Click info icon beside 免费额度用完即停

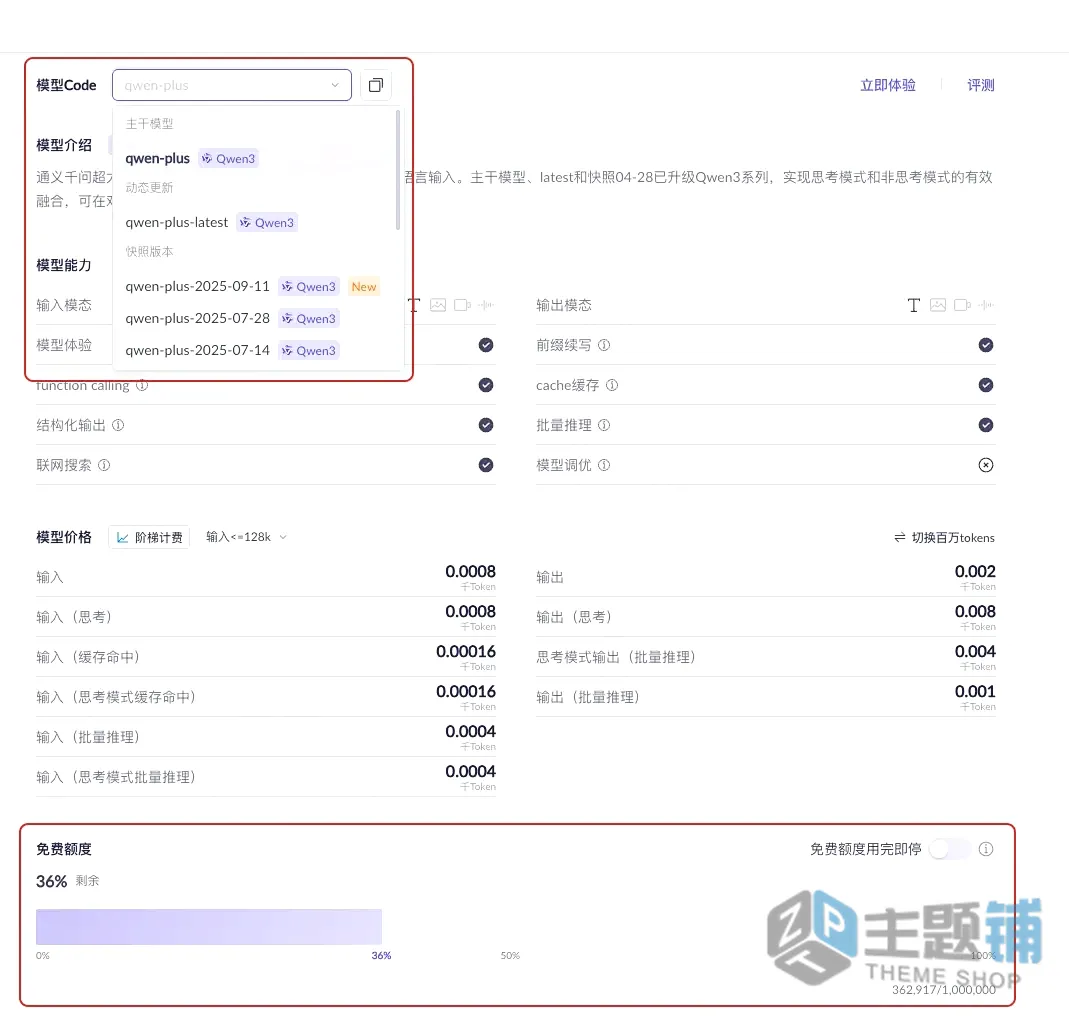tap(986, 849)
